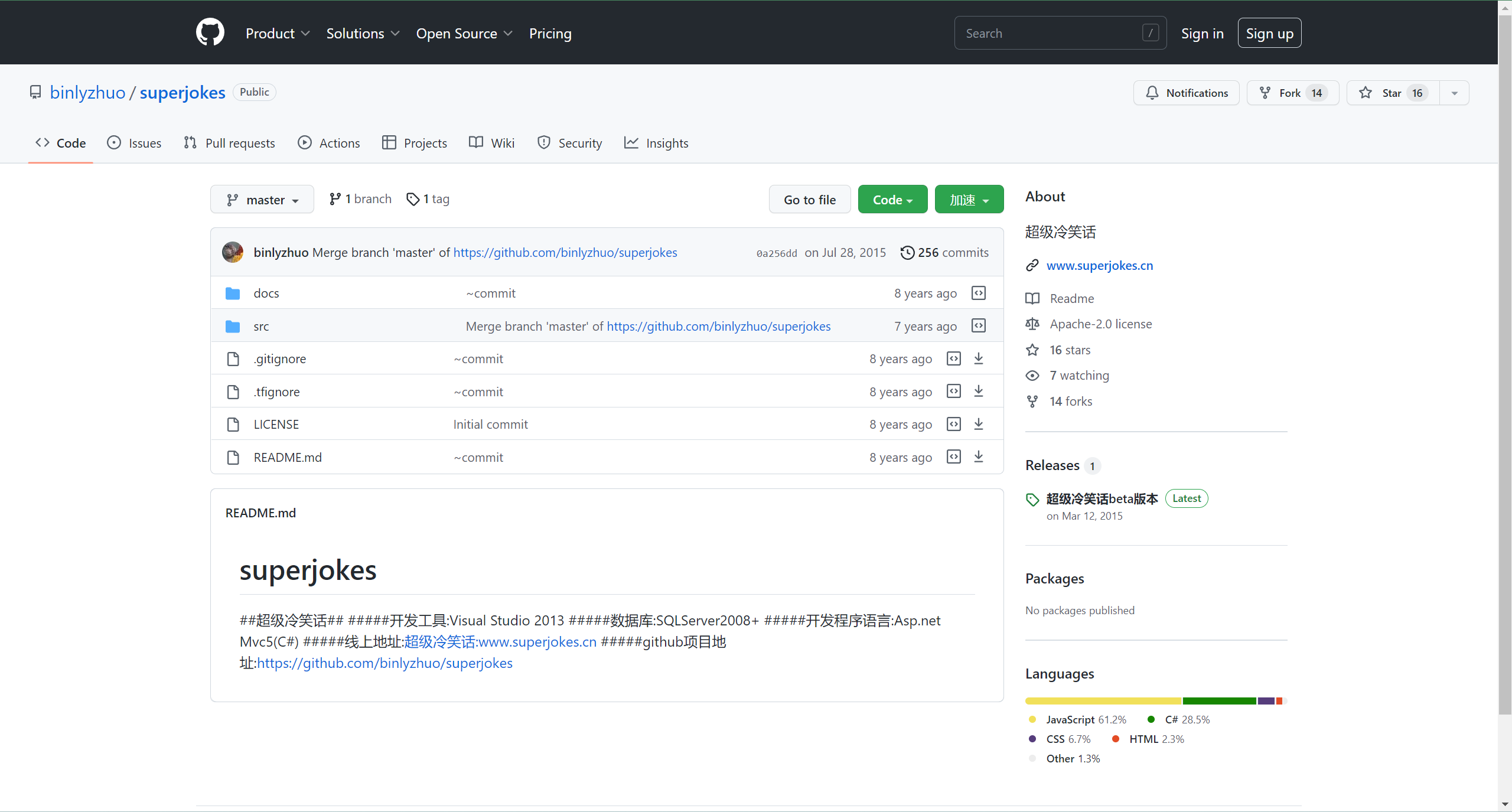Screen dimensions: 1512x812
Task: Switch to the Issues tab
Action: (x=134, y=143)
